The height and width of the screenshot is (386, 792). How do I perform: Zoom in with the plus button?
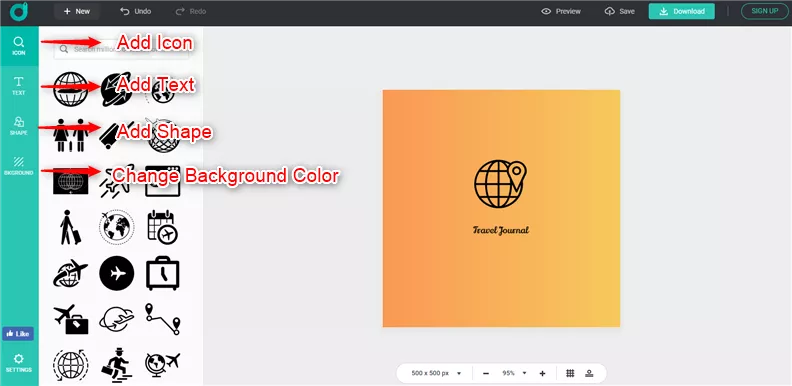point(542,373)
